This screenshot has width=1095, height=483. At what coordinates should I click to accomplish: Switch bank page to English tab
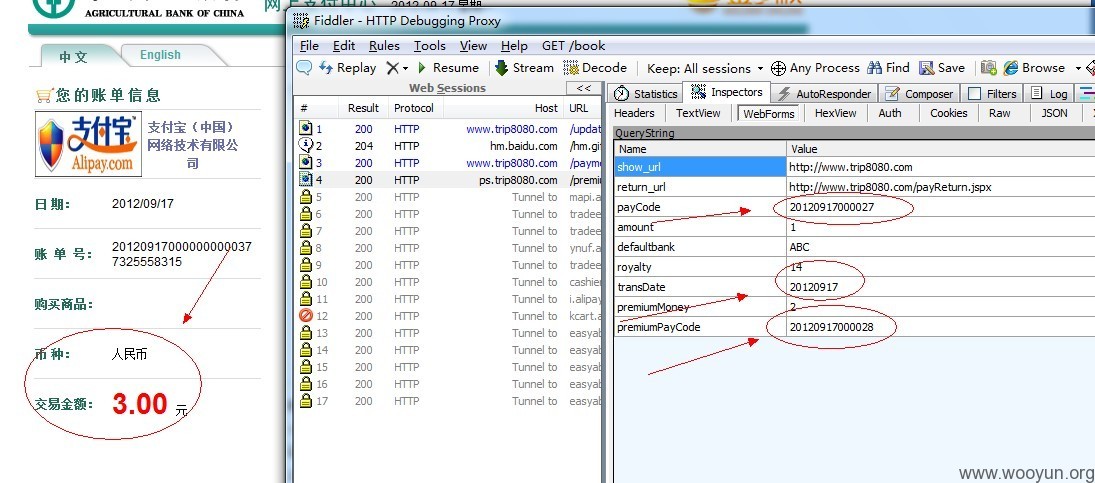(x=160, y=55)
